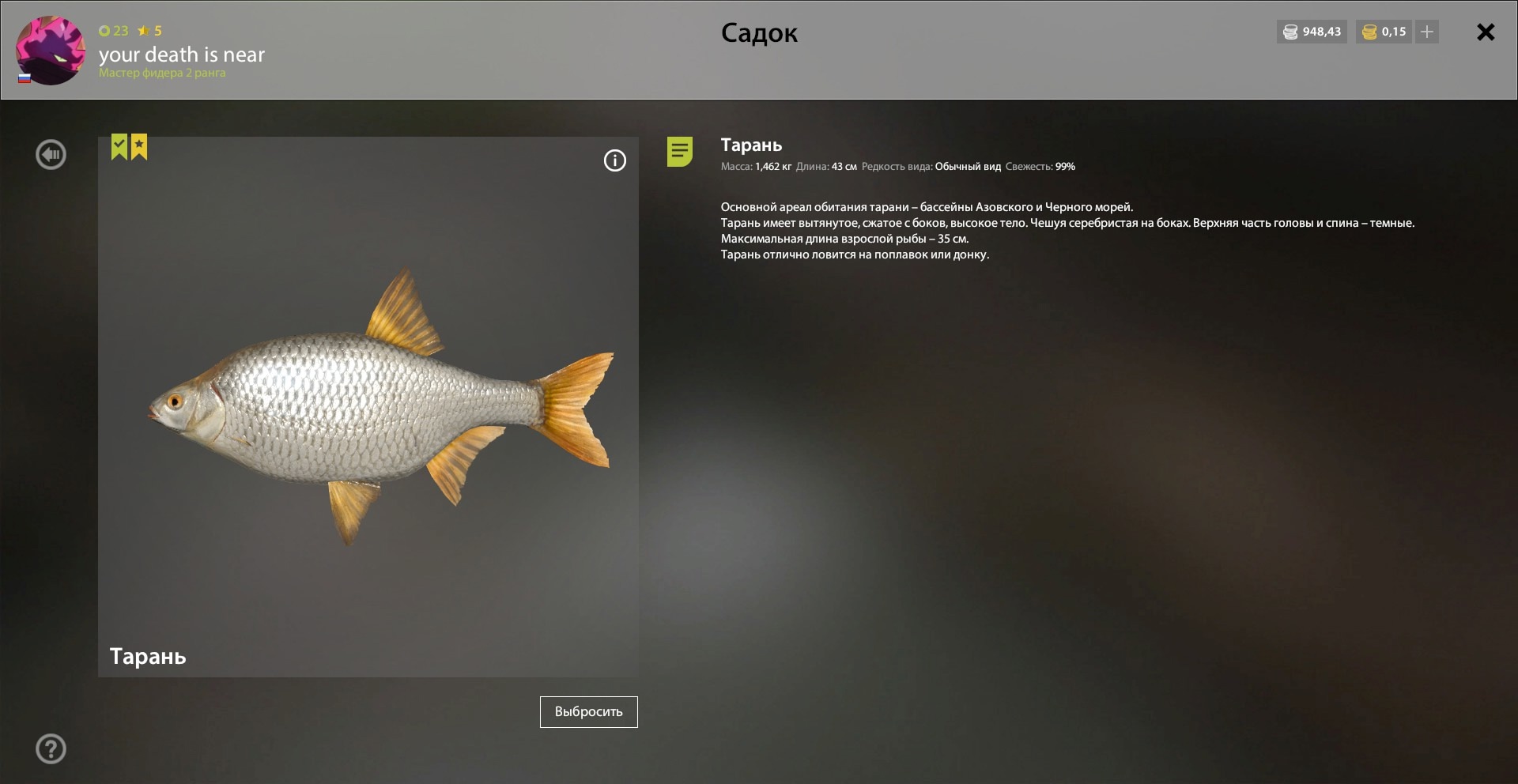Click the gold coins balance 0,15
The height and width of the screenshot is (784, 1518).
tap(1384, 32)
